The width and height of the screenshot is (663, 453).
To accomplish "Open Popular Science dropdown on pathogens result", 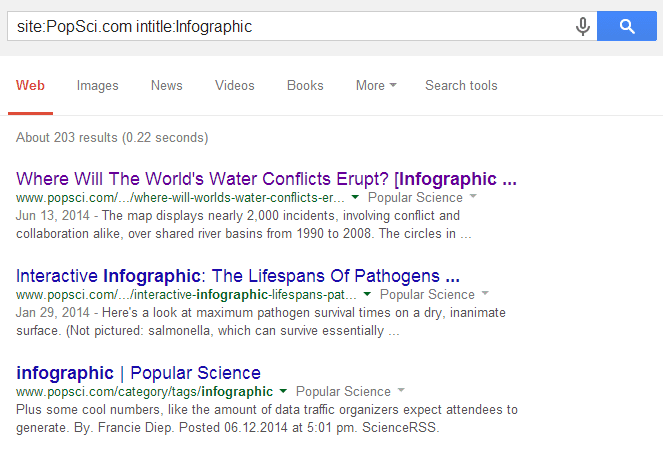I will tap(434, 294).
